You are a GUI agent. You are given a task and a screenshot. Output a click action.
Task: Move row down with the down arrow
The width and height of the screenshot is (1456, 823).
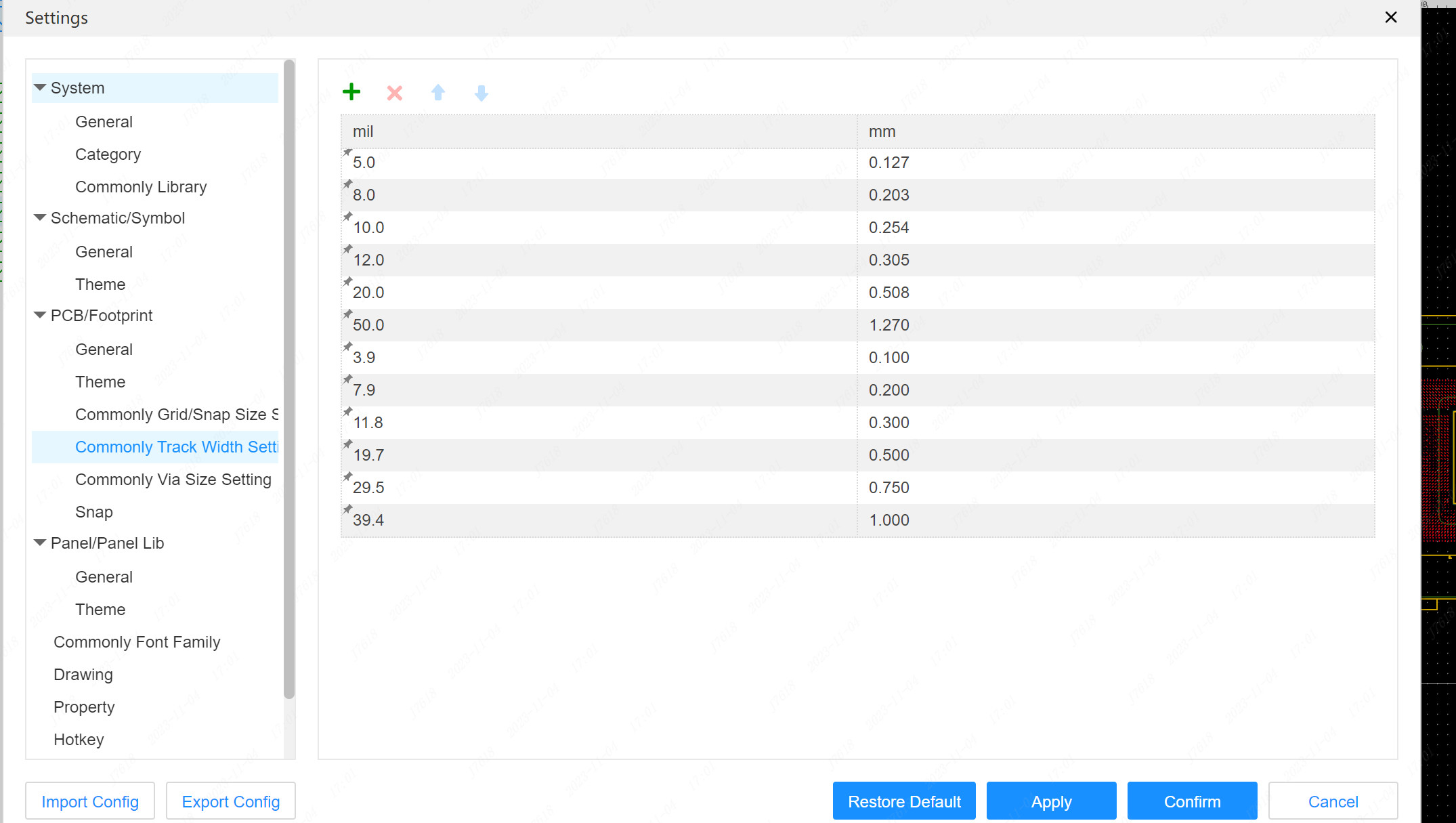tap(481, 93)
